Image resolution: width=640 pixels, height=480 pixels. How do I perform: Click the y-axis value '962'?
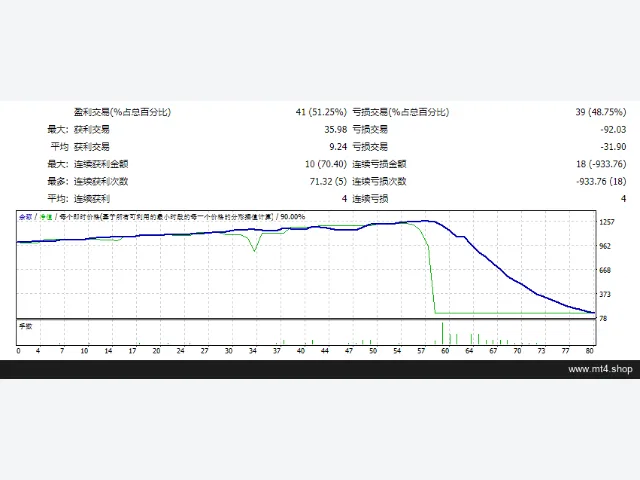[605, 246]
